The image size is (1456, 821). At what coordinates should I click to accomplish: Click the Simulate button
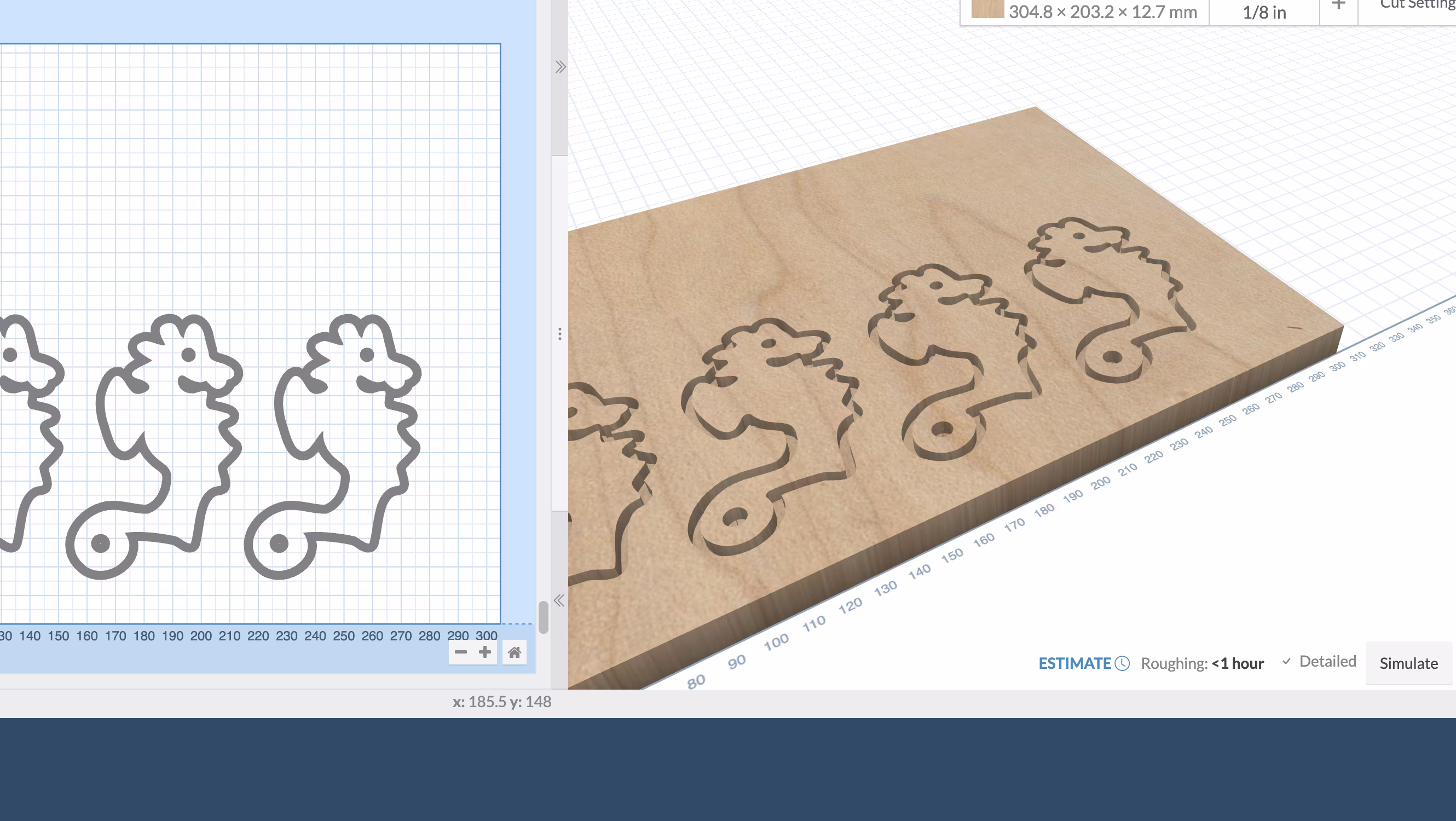[x=1408, y=663]
